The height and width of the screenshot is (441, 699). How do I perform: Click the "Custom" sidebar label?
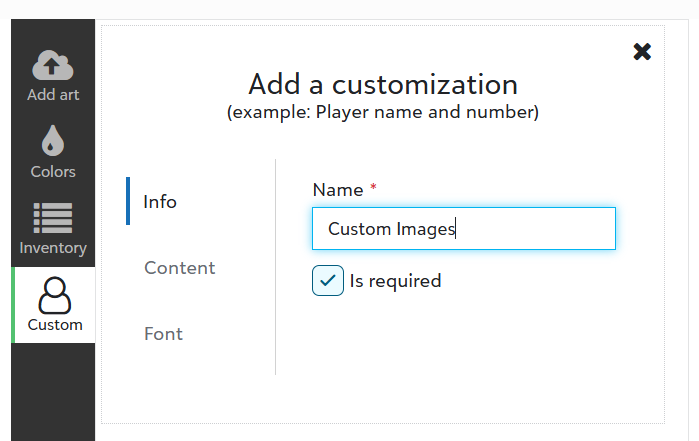55,325
